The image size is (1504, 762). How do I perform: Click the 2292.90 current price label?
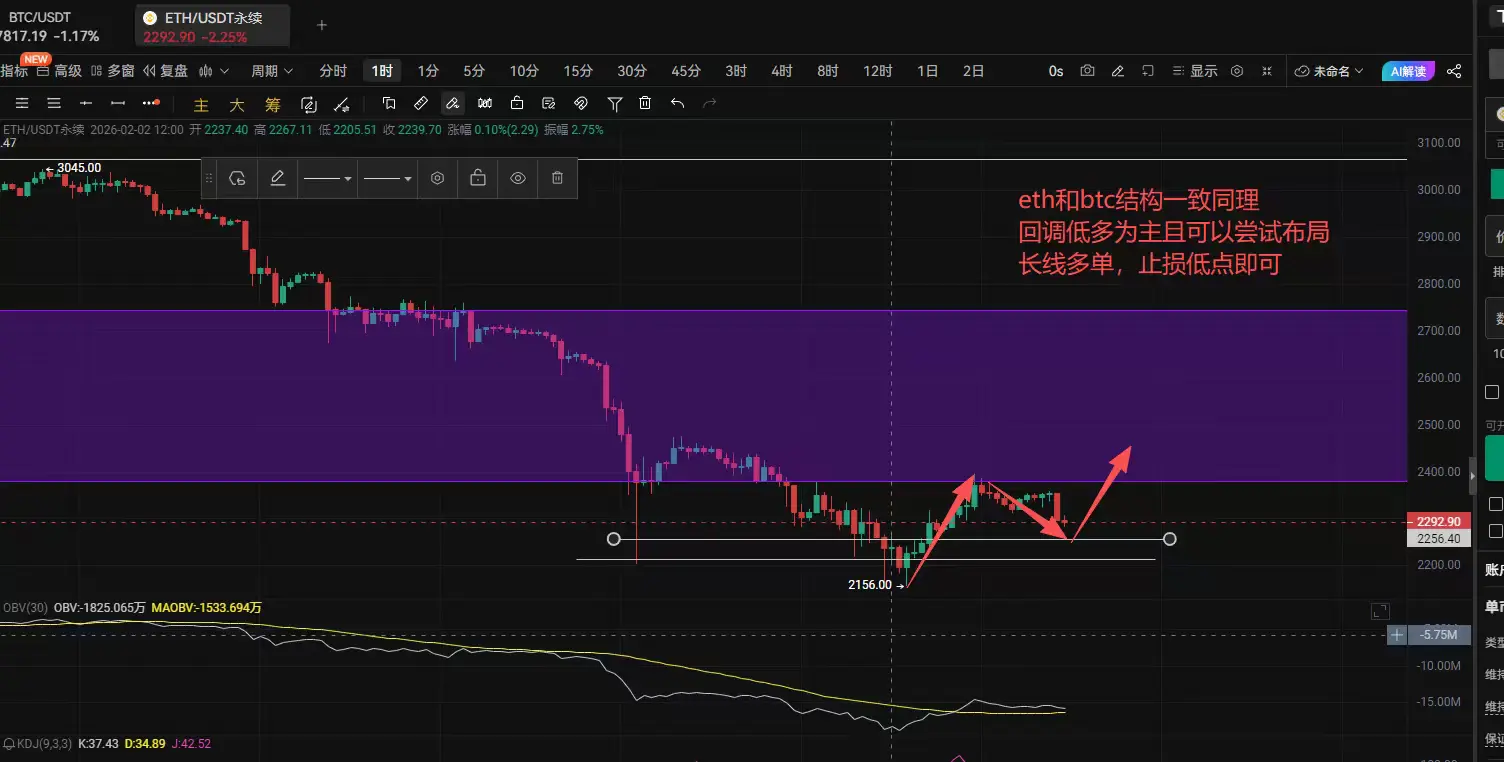coord(1439,522)
